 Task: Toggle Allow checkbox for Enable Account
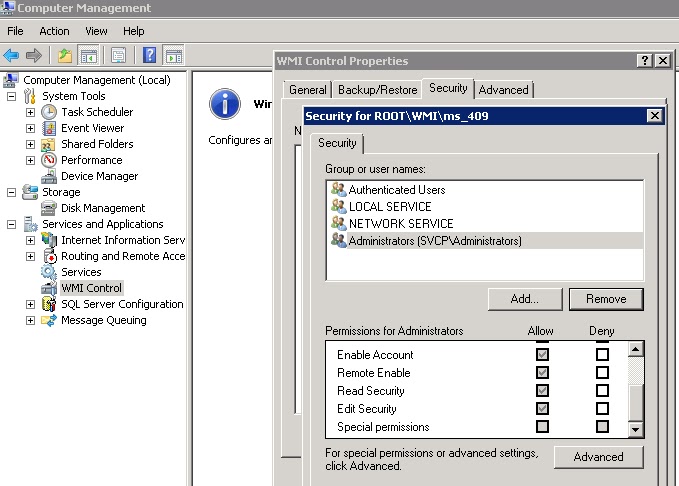(x=542, y=355)
